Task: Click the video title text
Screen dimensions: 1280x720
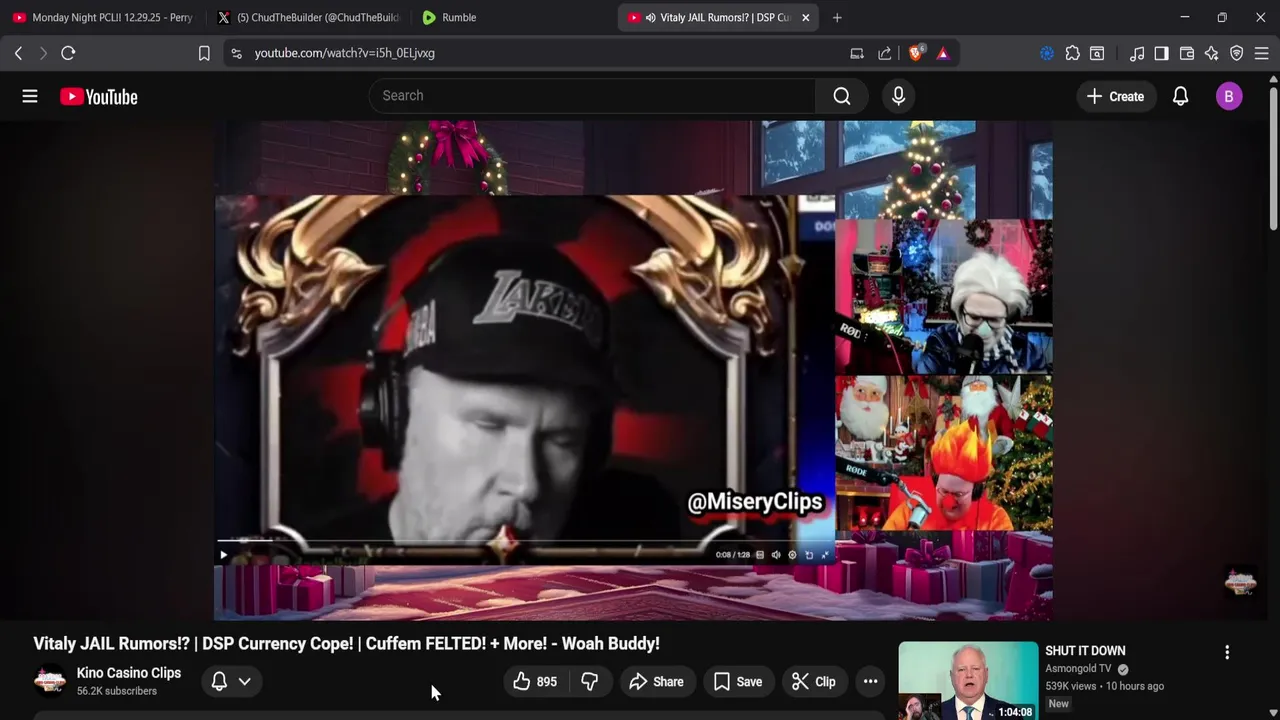Action: coord(346,644)
